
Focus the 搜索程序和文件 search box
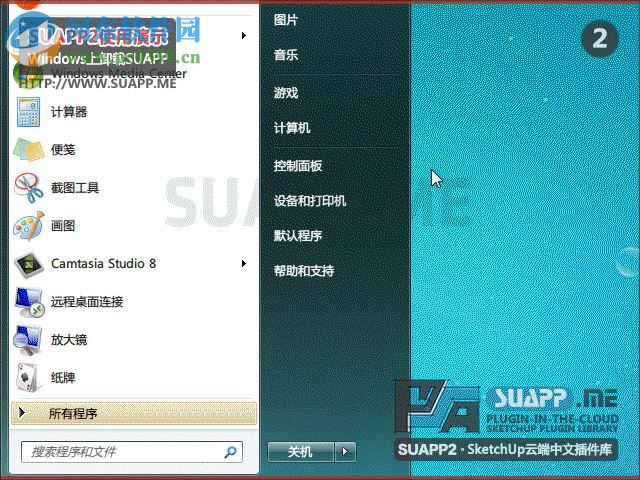[x=132, y=452]
